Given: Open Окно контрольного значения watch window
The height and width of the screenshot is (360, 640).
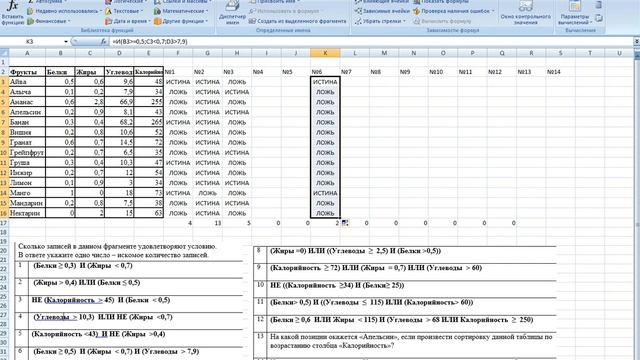Looking at the screenshot, I should 525,12.
